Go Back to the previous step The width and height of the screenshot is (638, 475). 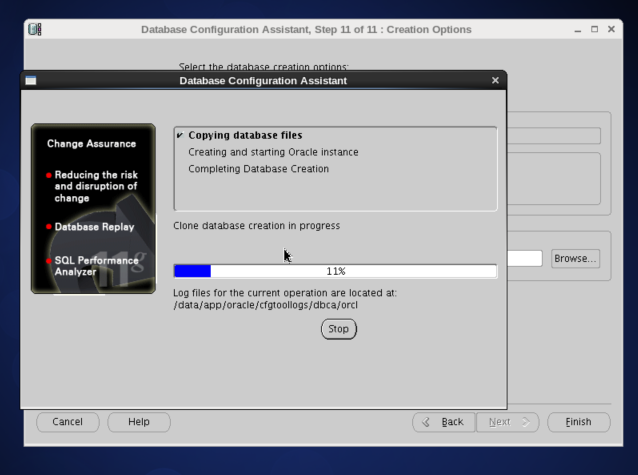point(443,422)
